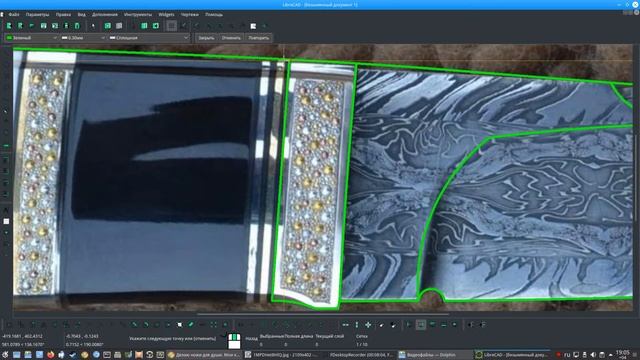Launch Firefox from the taskbar
The image size is (640, 360).
tap(50, 355)
